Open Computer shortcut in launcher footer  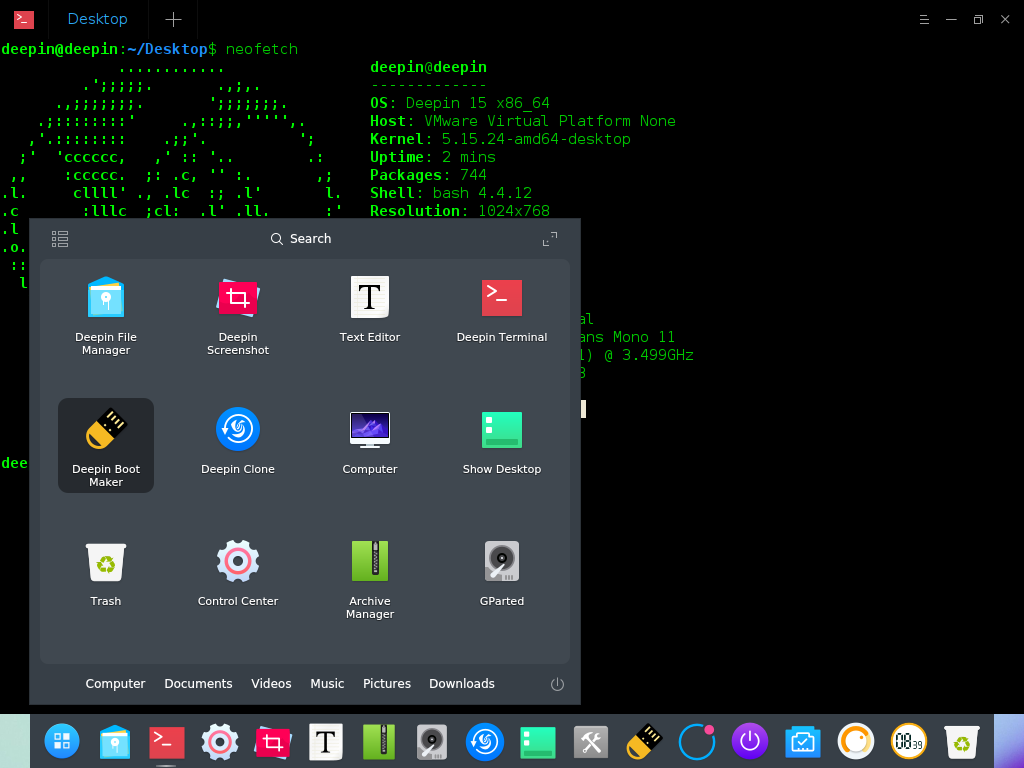[116, 684]
